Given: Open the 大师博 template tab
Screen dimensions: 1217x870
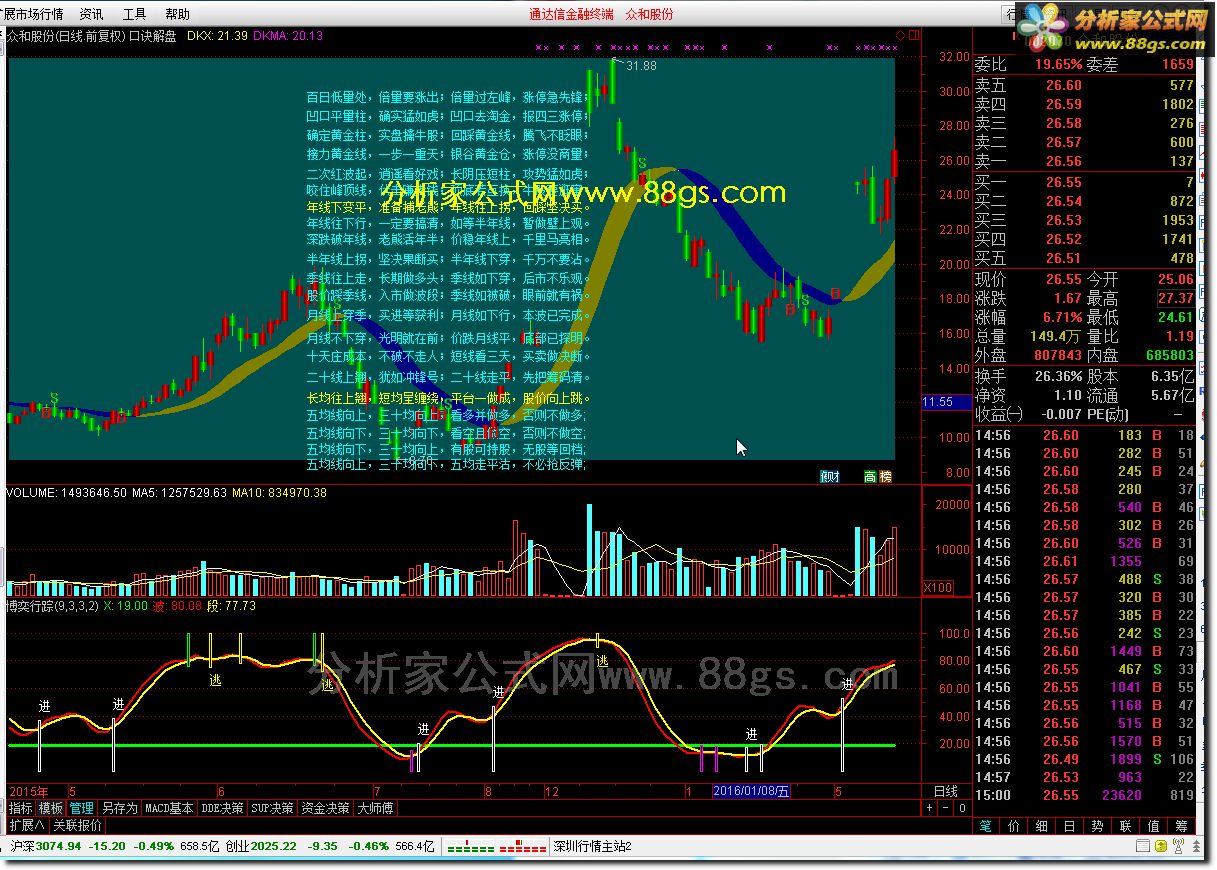Looking at the screenshot, I should coord(375,808).
